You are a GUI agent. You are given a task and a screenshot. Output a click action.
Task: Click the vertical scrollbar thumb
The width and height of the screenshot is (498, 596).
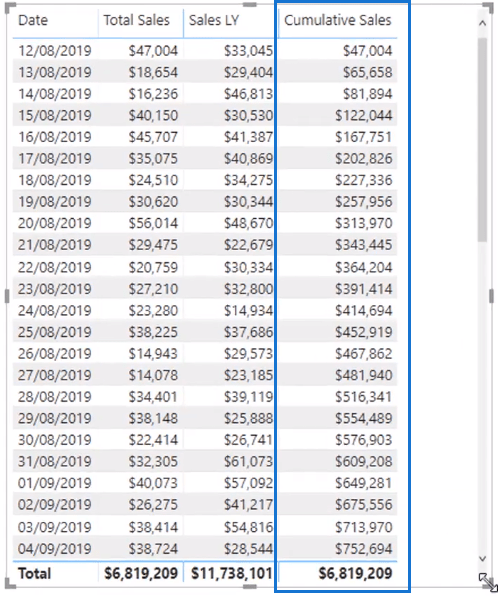coord(482,139)
